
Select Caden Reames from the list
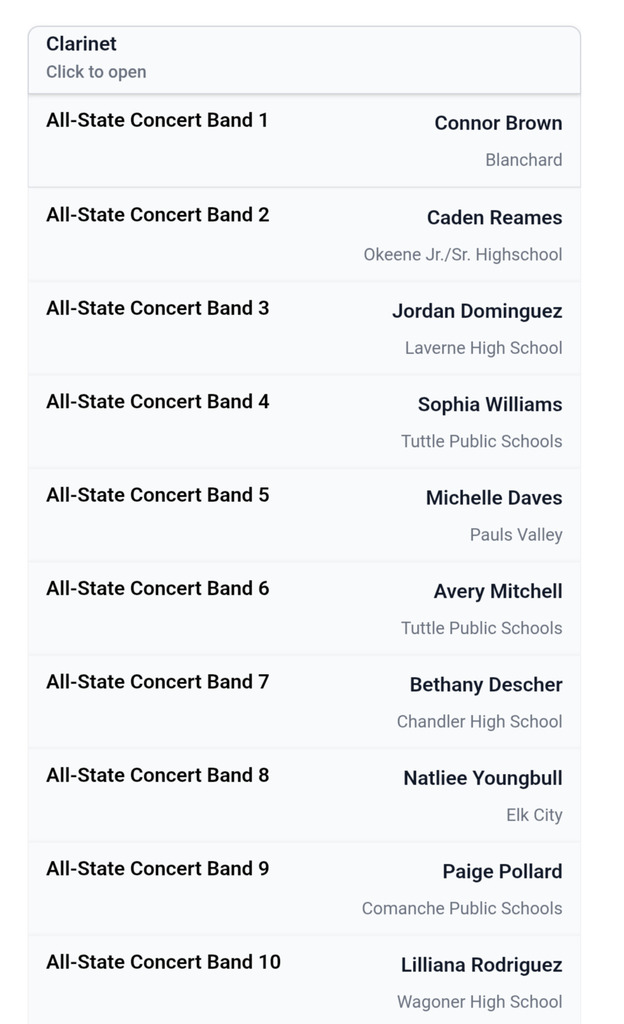[498, 217]
